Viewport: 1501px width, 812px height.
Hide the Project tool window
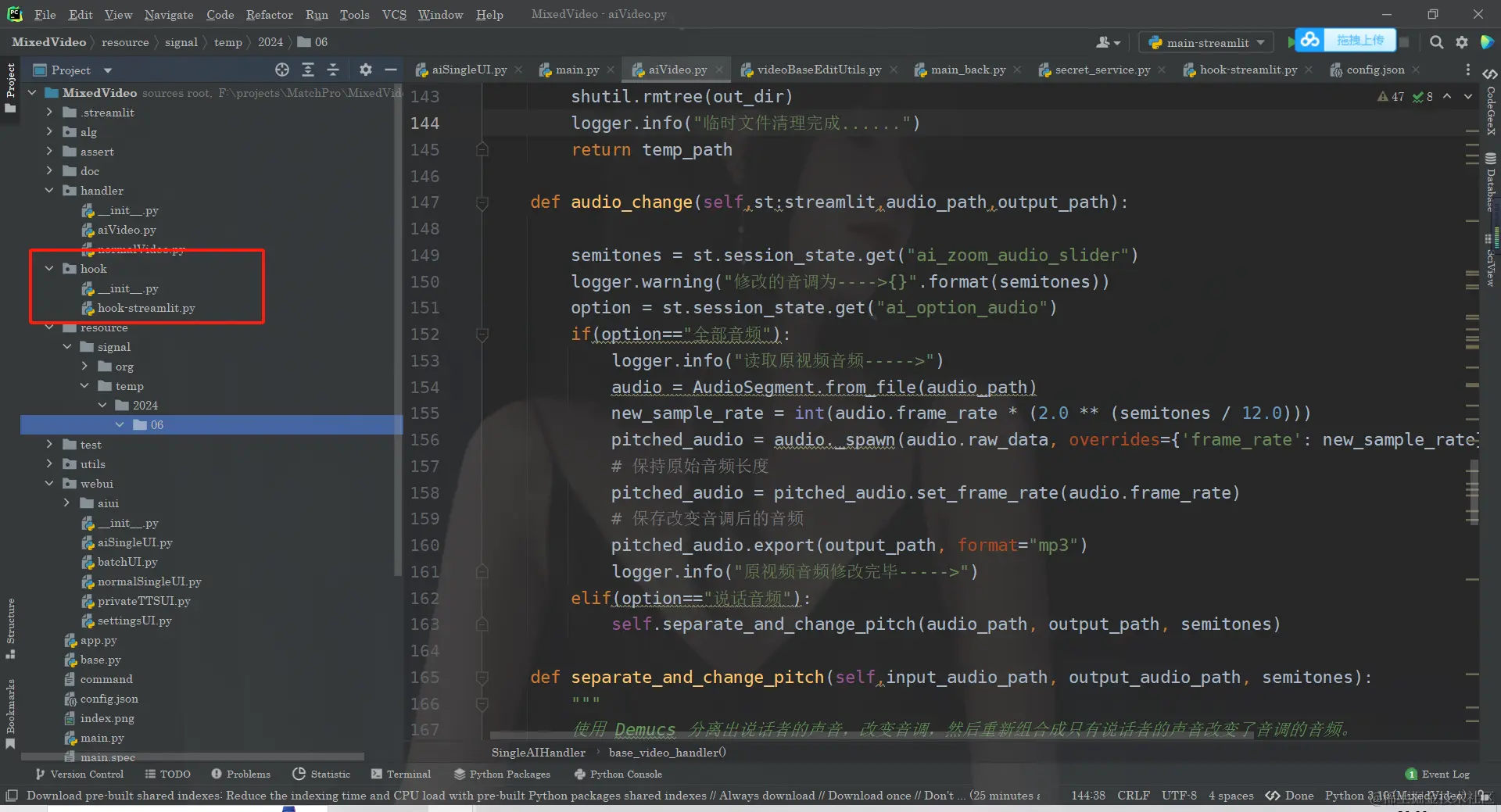(x=391, y=70)
